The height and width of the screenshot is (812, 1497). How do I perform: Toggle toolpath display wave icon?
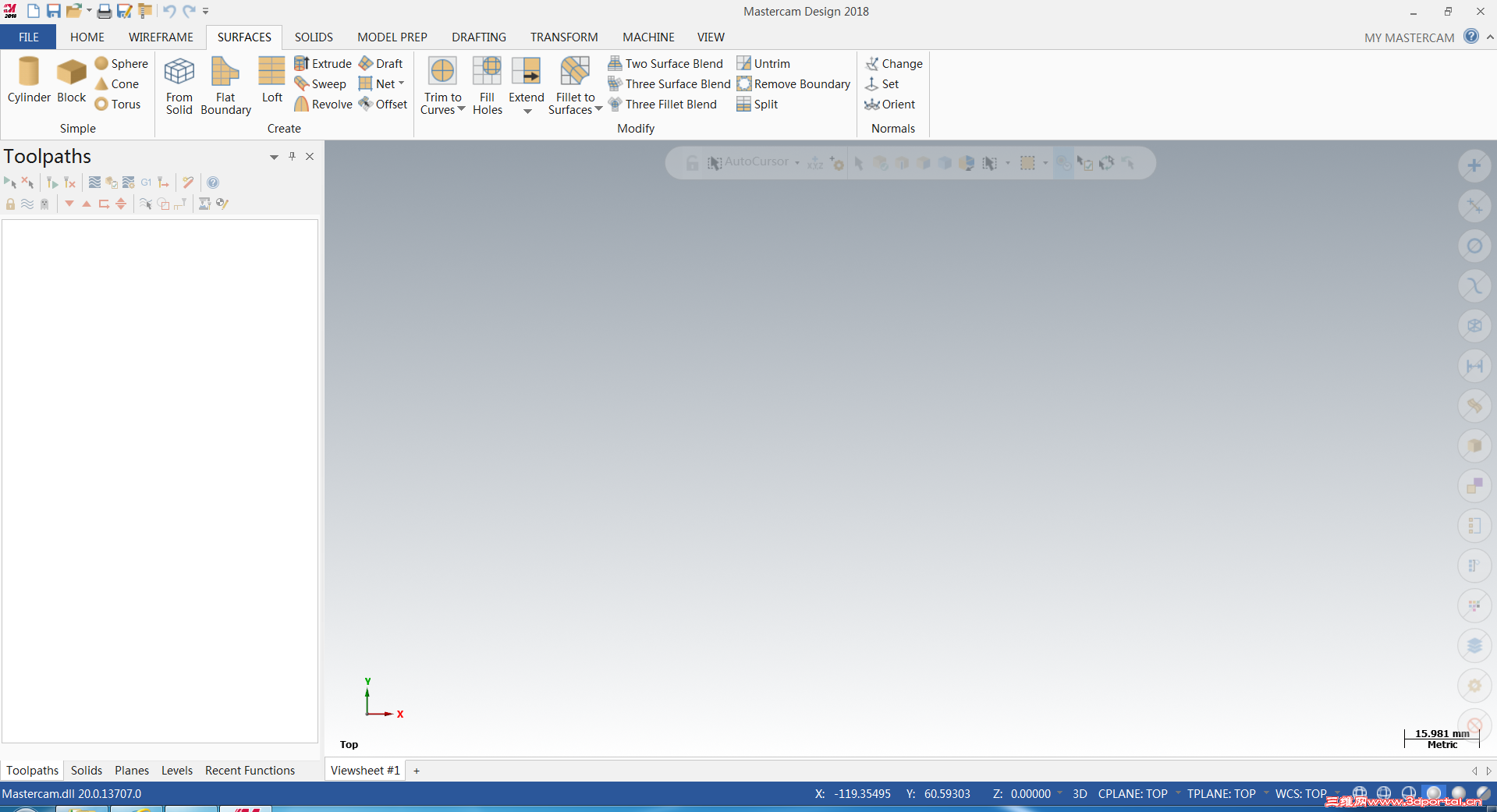click(x=27, y=204)
